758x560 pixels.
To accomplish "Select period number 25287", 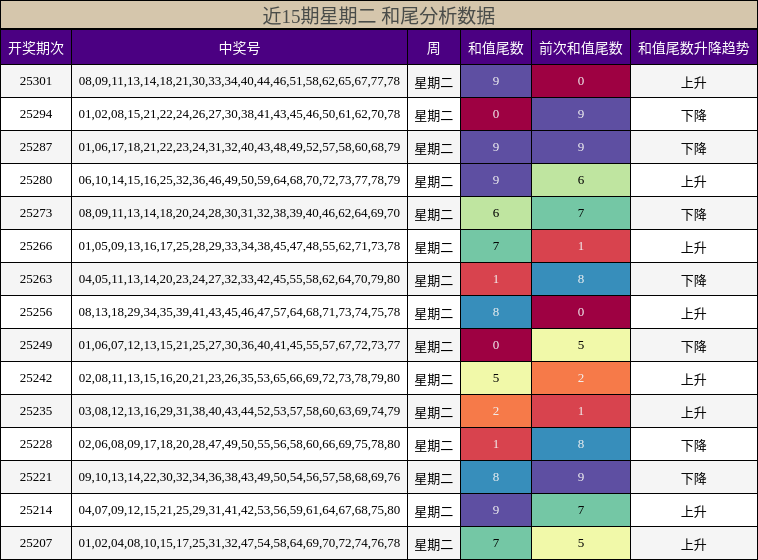I will point(36,147).
